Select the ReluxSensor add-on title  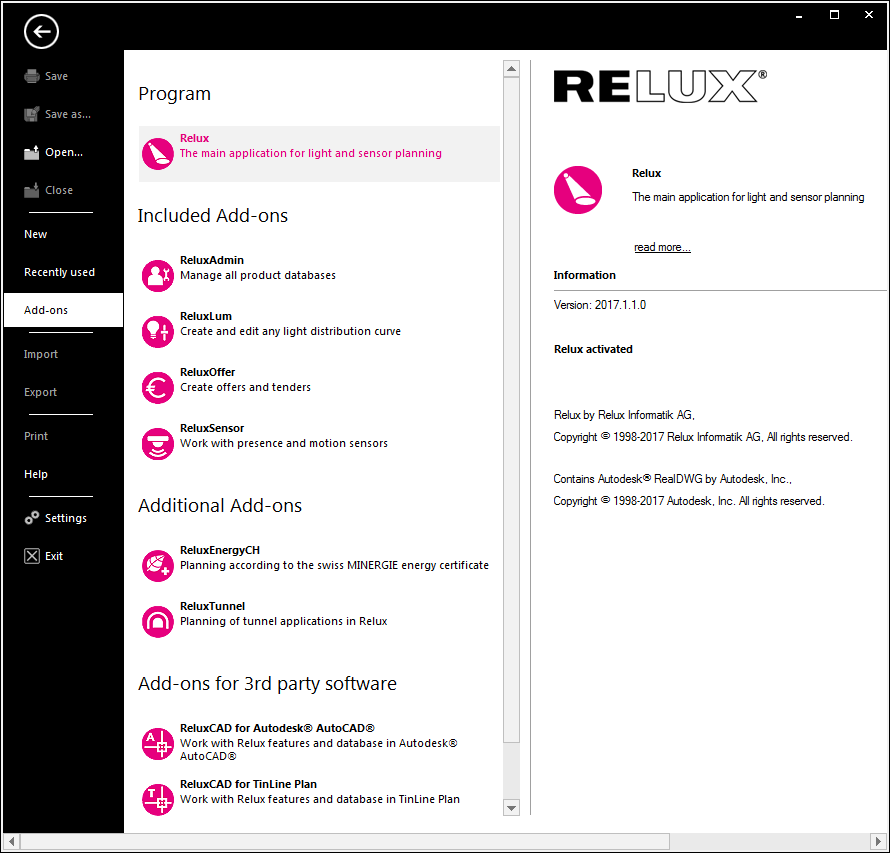point(212,428)
